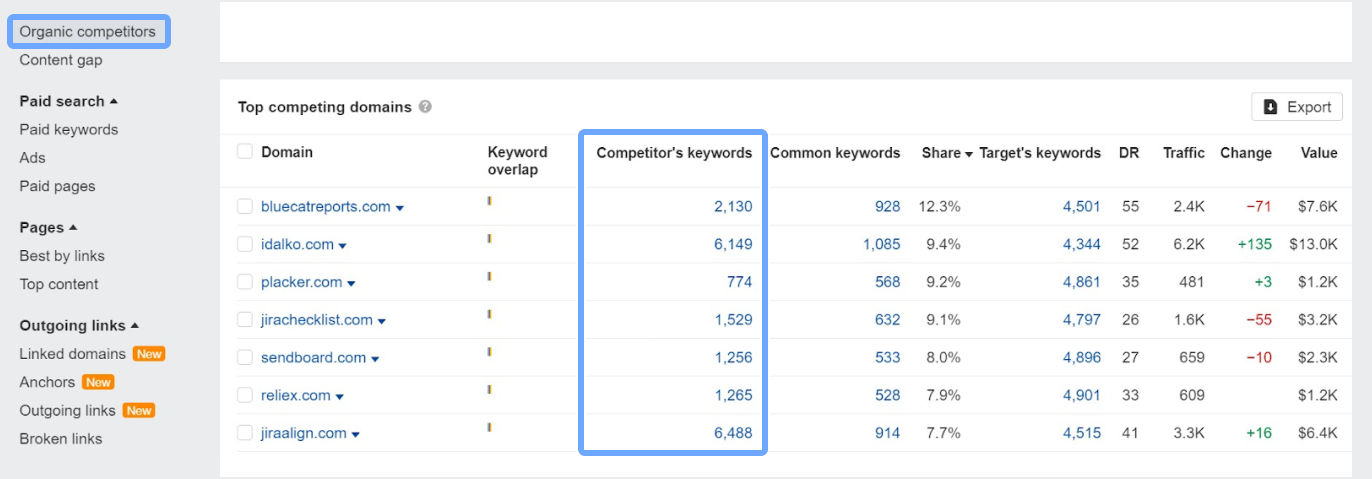The height and width of the screenshot is (479, 1372).
Task: Click competitor keywords value 6,149
Action: tap(733, 244)
